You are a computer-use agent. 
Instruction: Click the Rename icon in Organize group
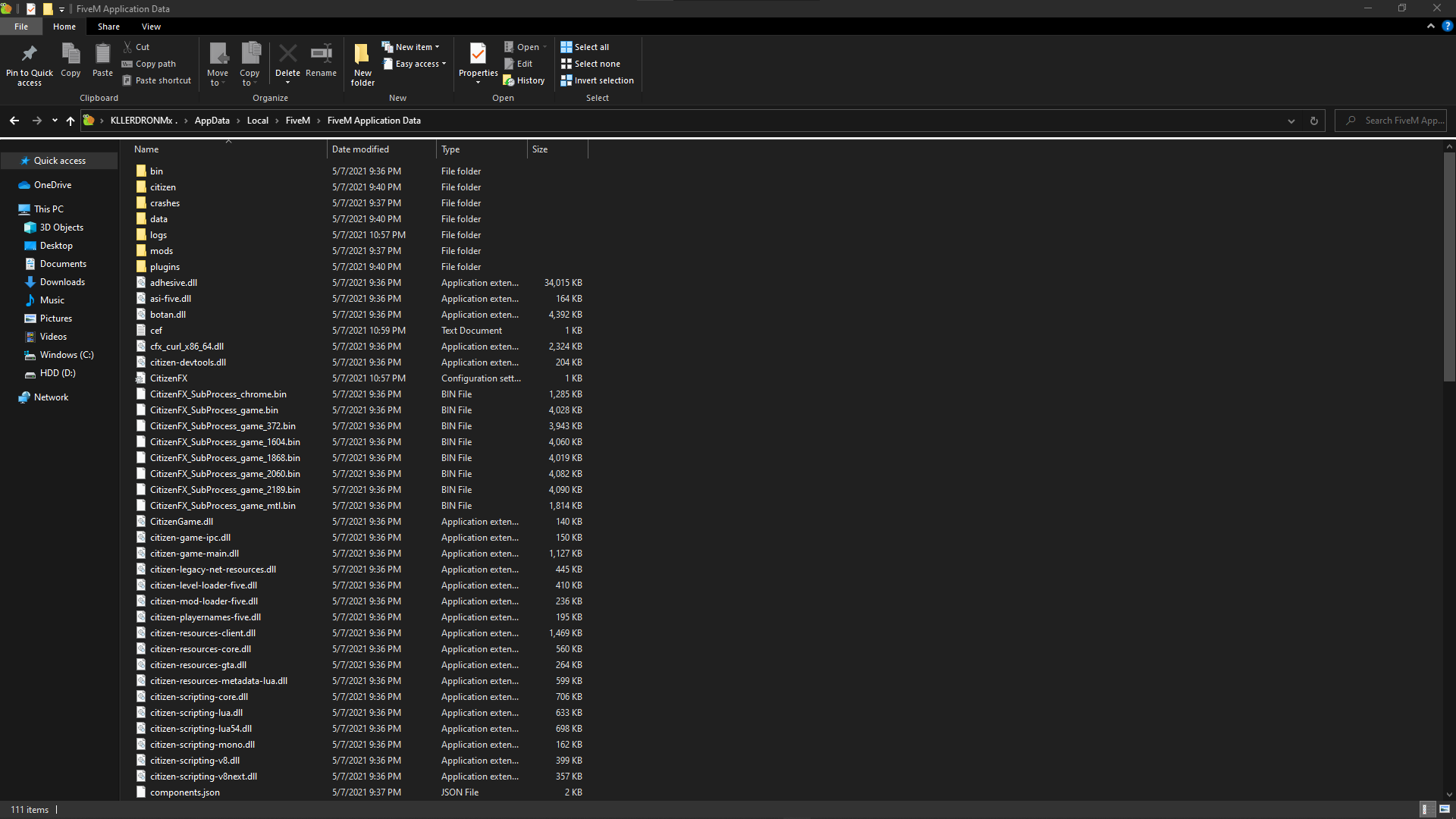coord(321,54)
